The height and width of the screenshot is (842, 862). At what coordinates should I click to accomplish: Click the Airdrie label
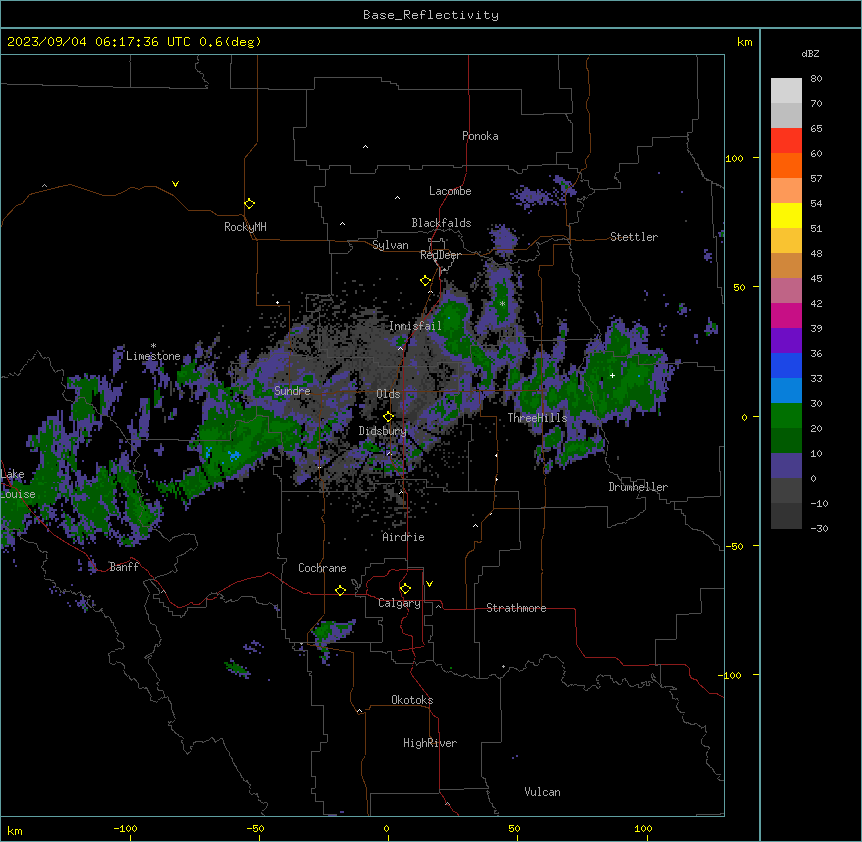click(403, 537)
